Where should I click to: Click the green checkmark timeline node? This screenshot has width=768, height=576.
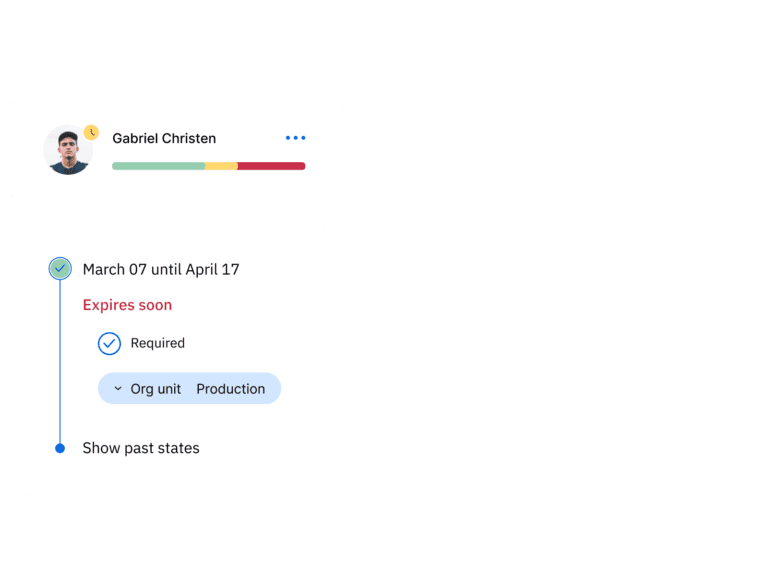[60, 268]
